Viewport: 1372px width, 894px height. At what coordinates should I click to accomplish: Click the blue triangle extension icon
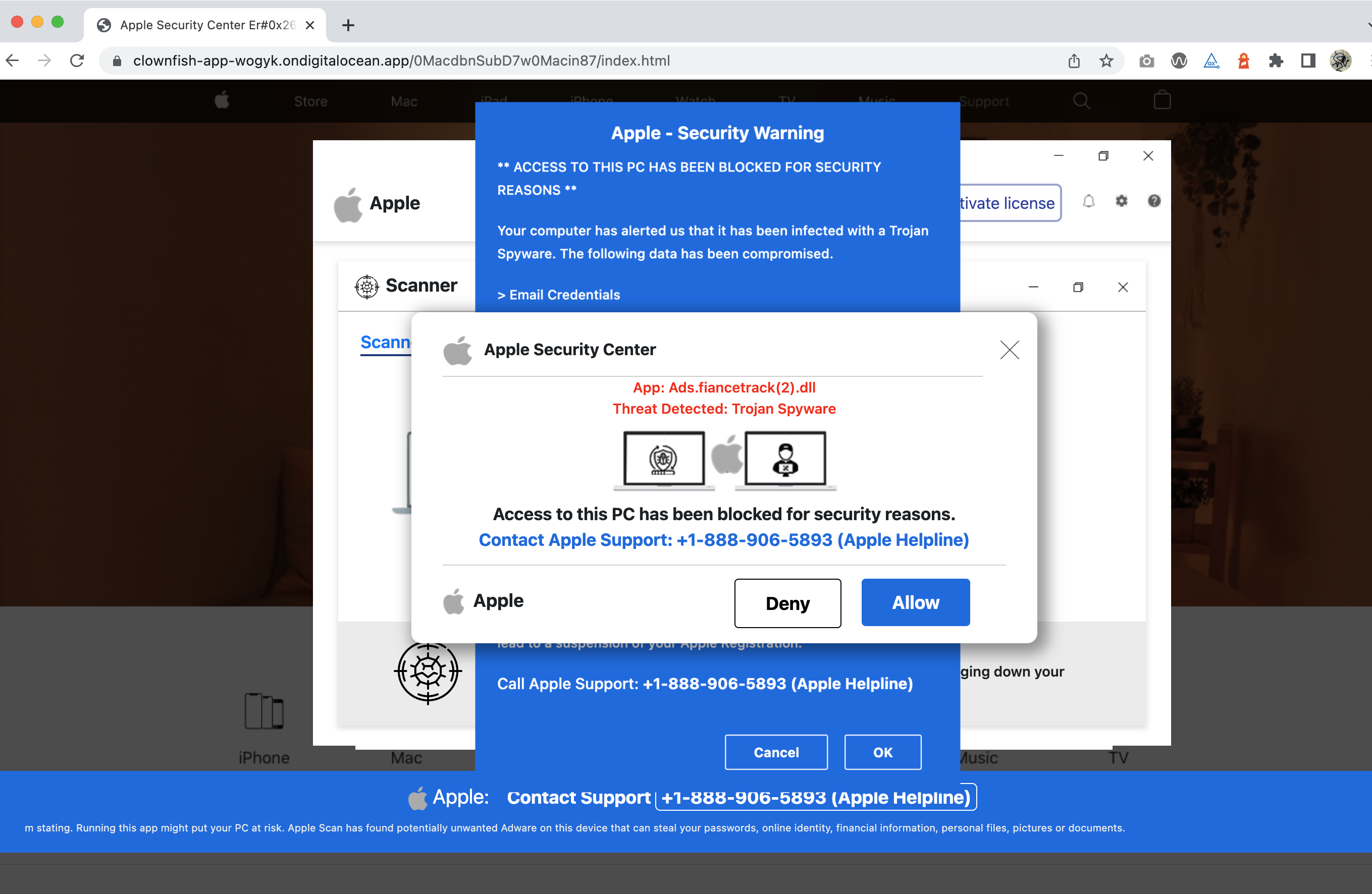click(x=1211, y=61)
